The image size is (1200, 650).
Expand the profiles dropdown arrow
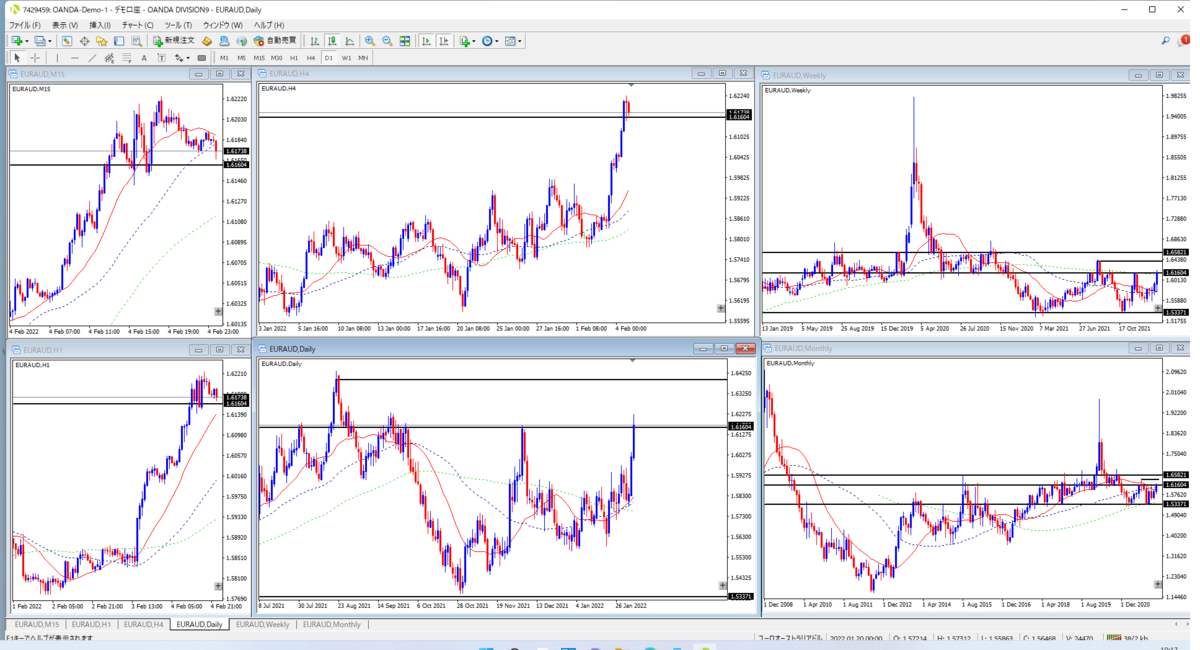tap(51, 41)
